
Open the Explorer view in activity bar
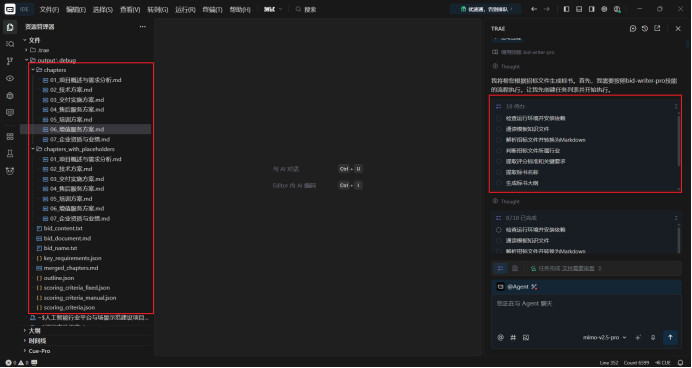coord(10,27)
